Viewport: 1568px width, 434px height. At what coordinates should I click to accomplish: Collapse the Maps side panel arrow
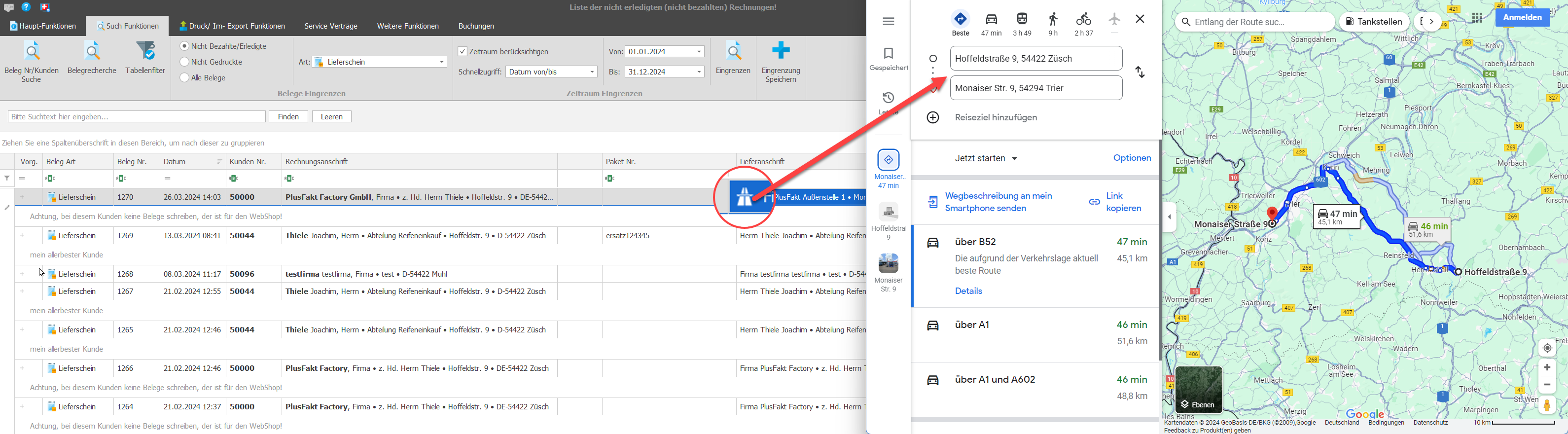pyautogui.click(x=1169, y=217)
